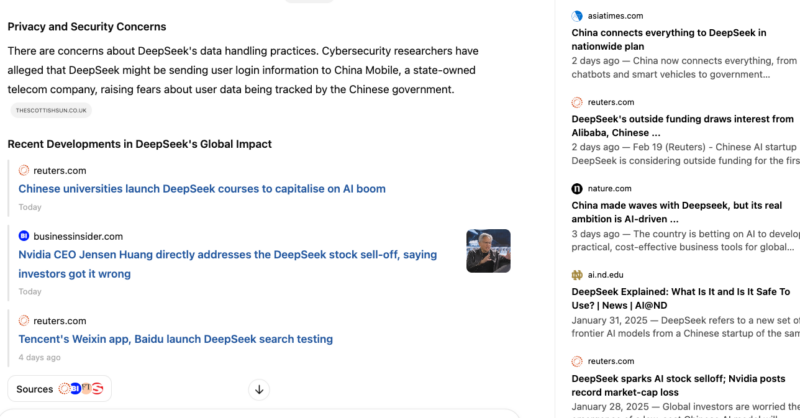This screenshot has height=418, width=800.
Task: Click reuters favicon above Chinese universities article
Action: 24,170
